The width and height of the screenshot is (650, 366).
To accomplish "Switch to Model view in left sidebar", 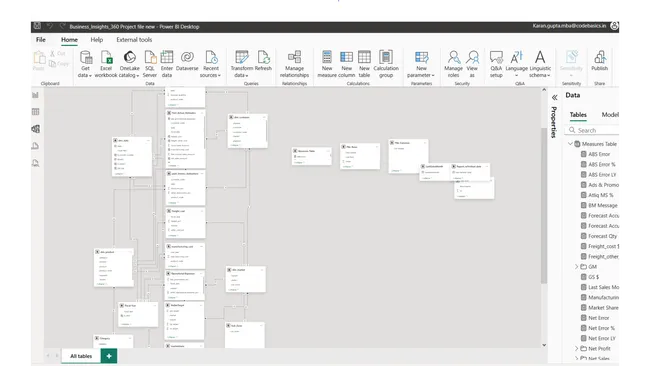I will click(x=36, y=129).
